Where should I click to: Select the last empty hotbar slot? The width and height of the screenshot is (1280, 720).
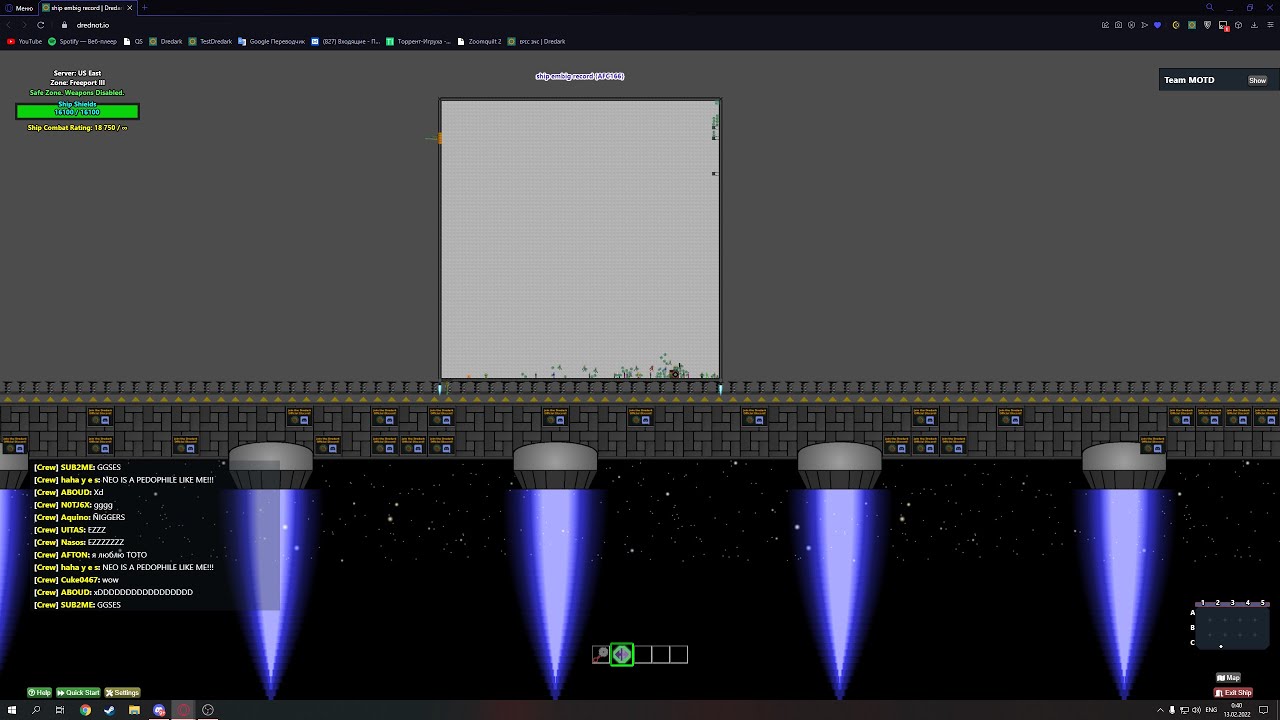pyautogui.click(x=679, y=654)
